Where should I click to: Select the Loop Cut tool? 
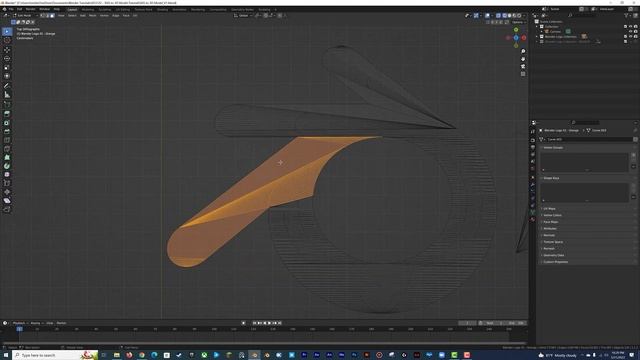coord(7,140)
